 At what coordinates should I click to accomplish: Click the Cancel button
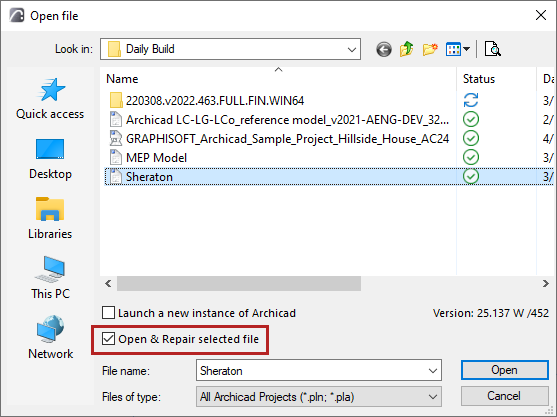pyautogui.click(x=504, y=396)
